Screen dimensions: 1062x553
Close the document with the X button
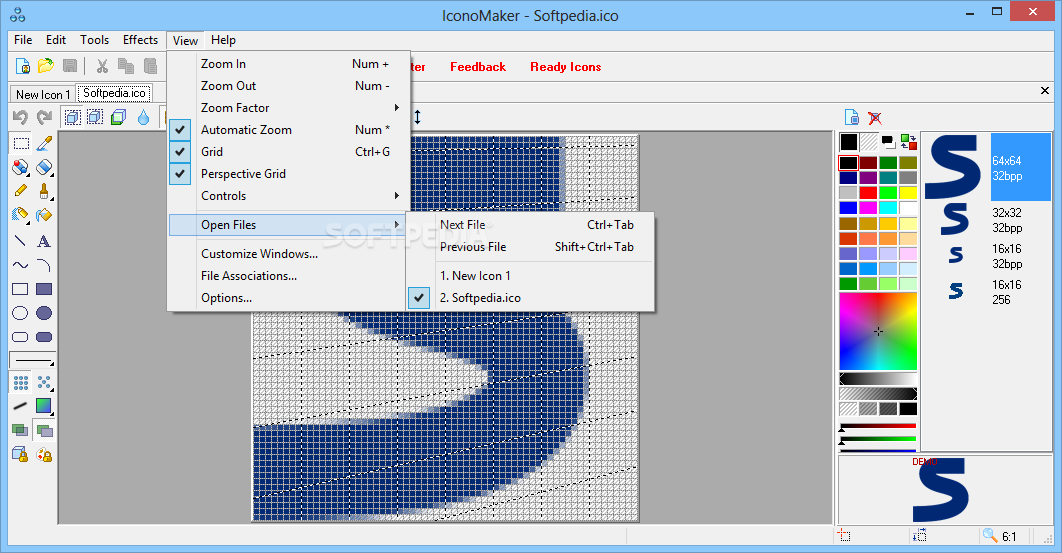1044,90
